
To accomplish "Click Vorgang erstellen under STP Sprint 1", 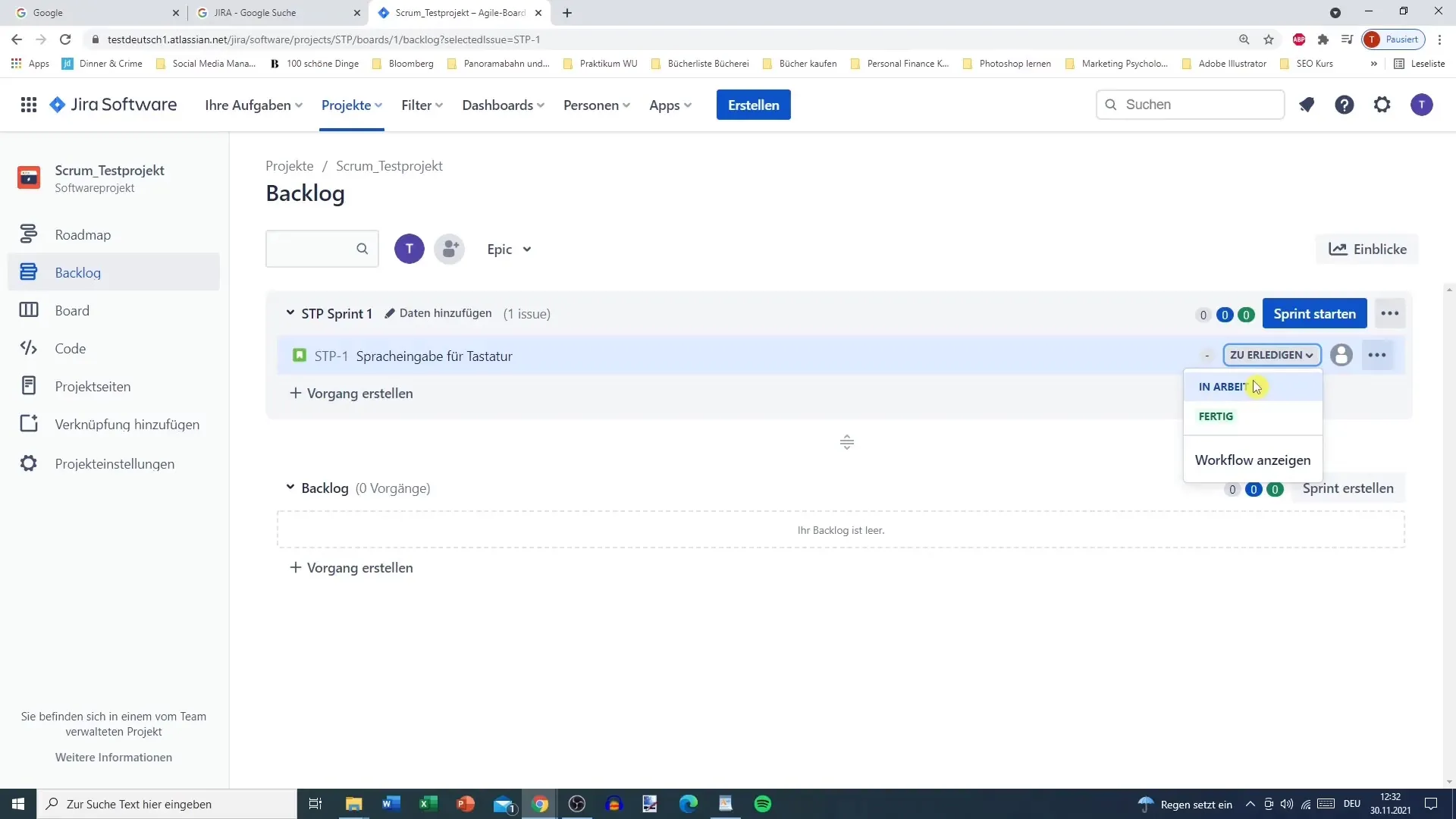I will point(352,393).
